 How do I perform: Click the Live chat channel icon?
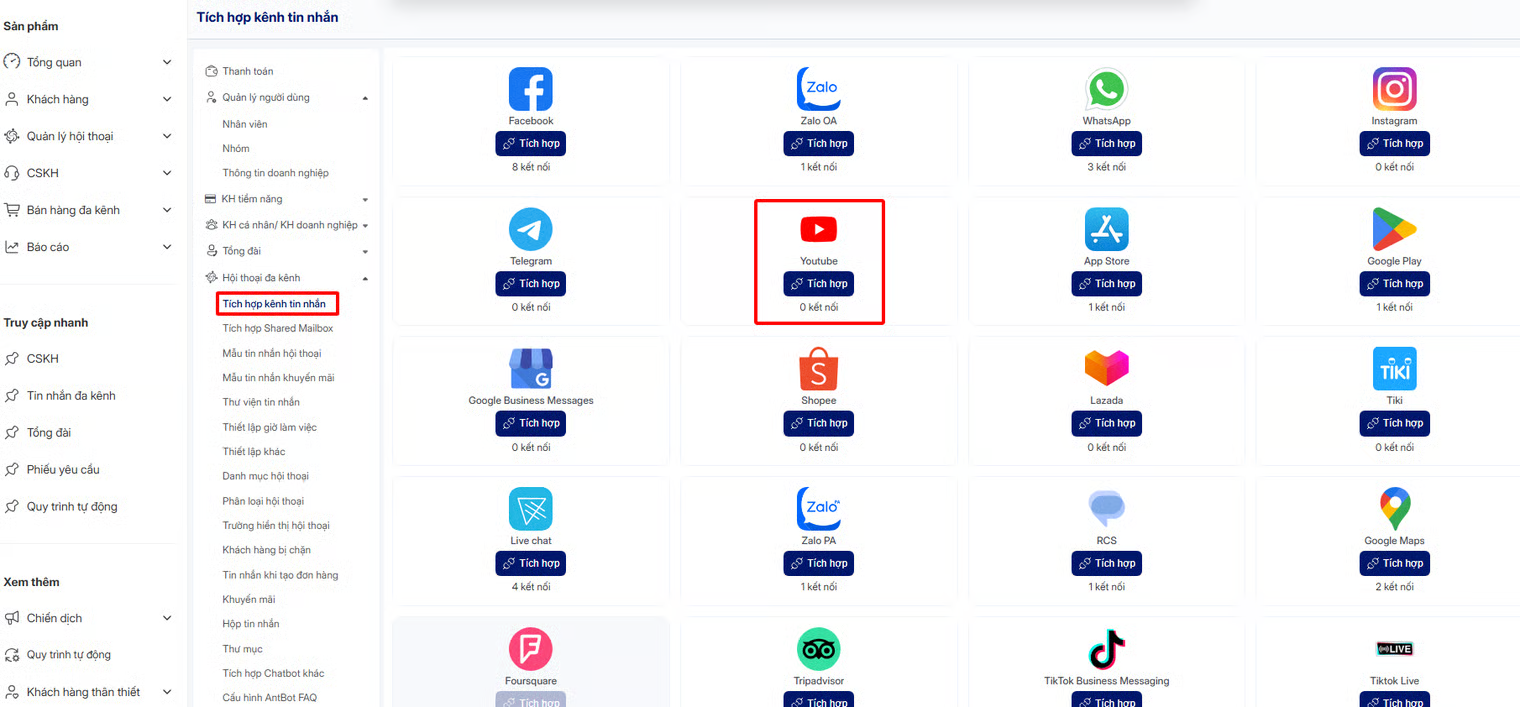pyautogui.click(x=530, y=510)
